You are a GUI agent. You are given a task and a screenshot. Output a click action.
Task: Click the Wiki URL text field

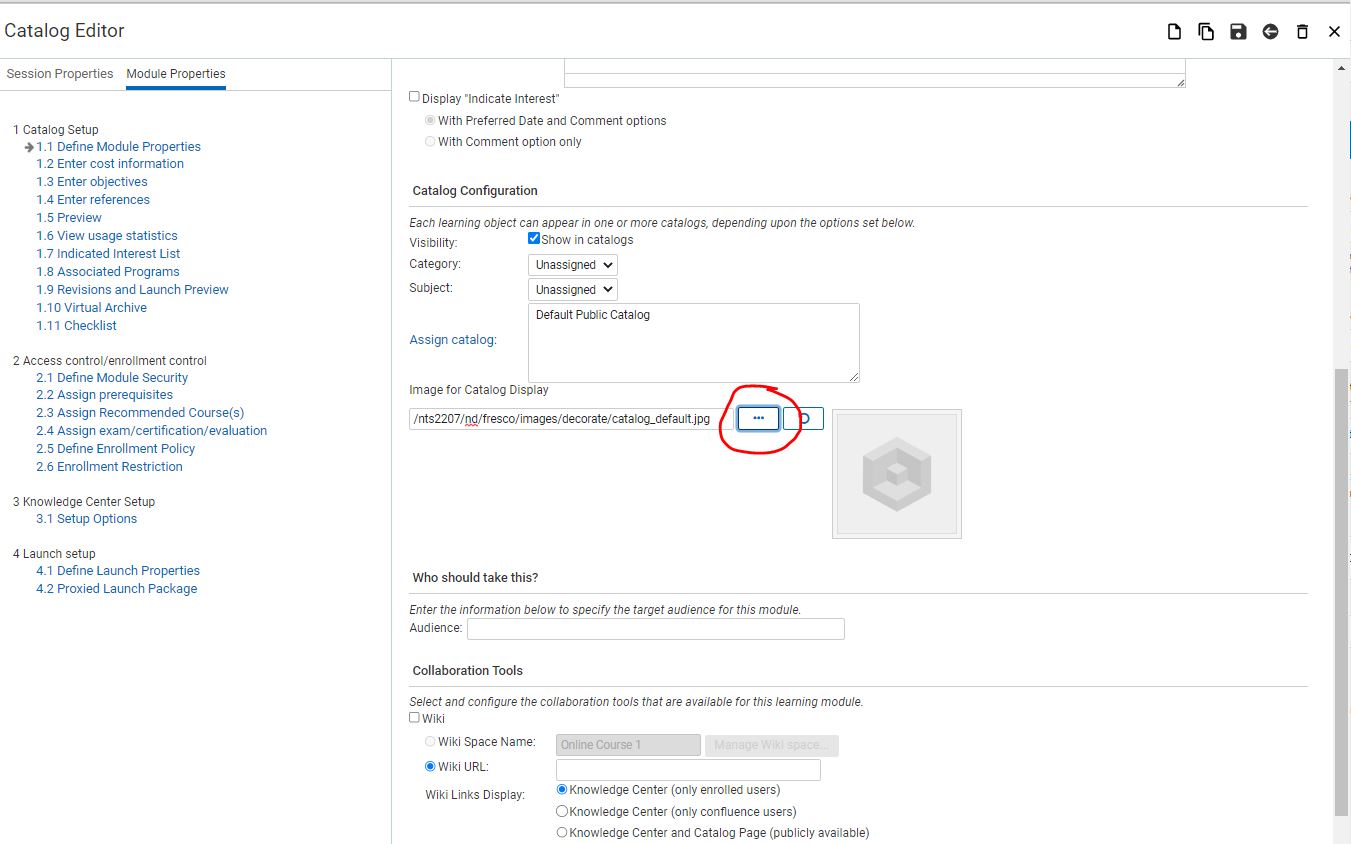(688, 770)
